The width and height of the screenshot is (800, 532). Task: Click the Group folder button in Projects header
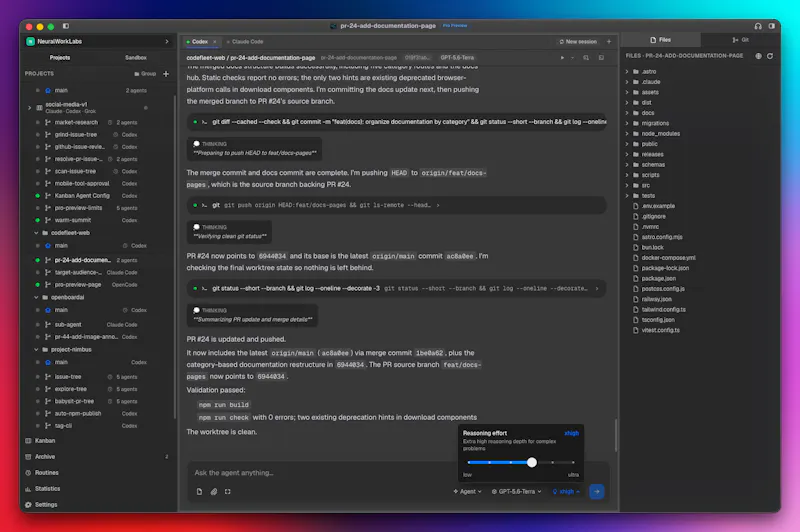click(x=145, y=73)
